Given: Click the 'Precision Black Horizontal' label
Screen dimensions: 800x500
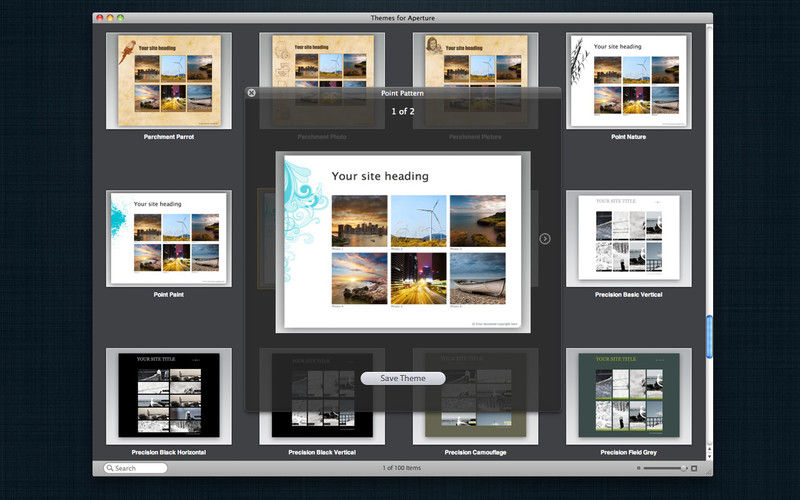Looking at the screenshot, I should [x=169, y=452].
